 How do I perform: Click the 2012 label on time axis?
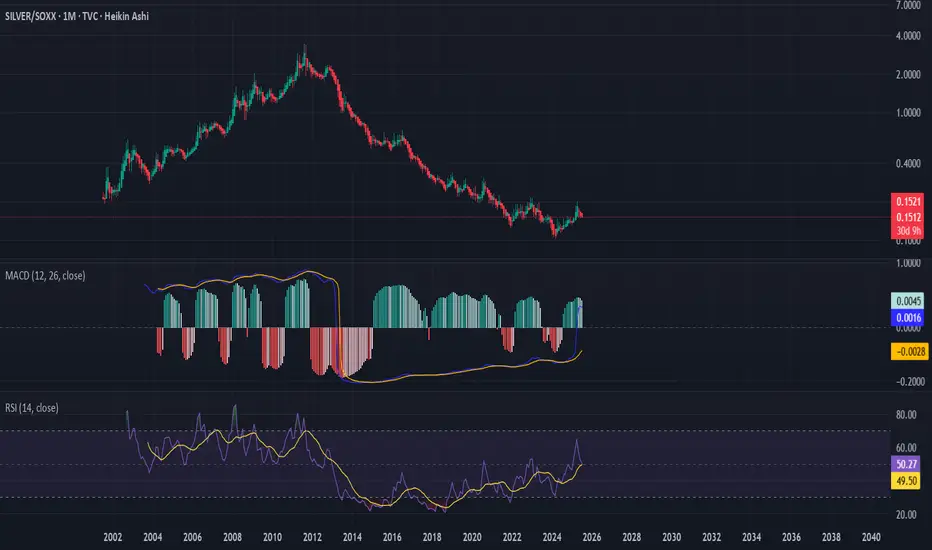(312, 538)
